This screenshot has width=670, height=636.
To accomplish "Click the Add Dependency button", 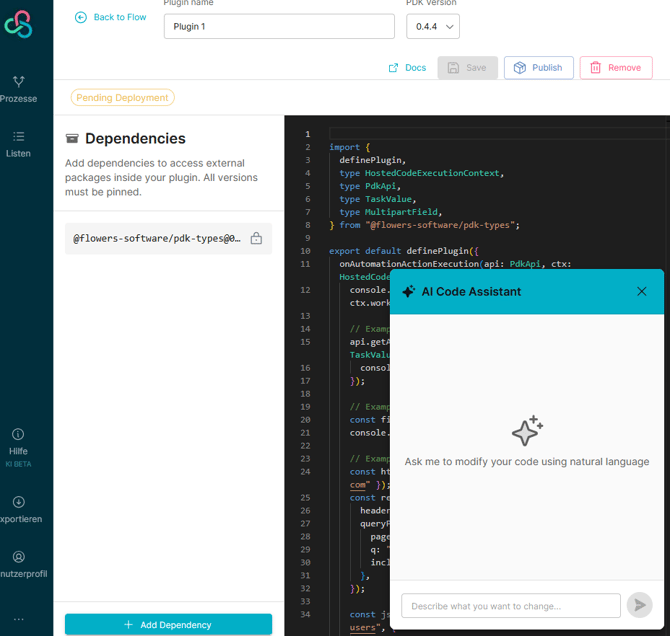I will pyautogui.click(x=168, y=624).
